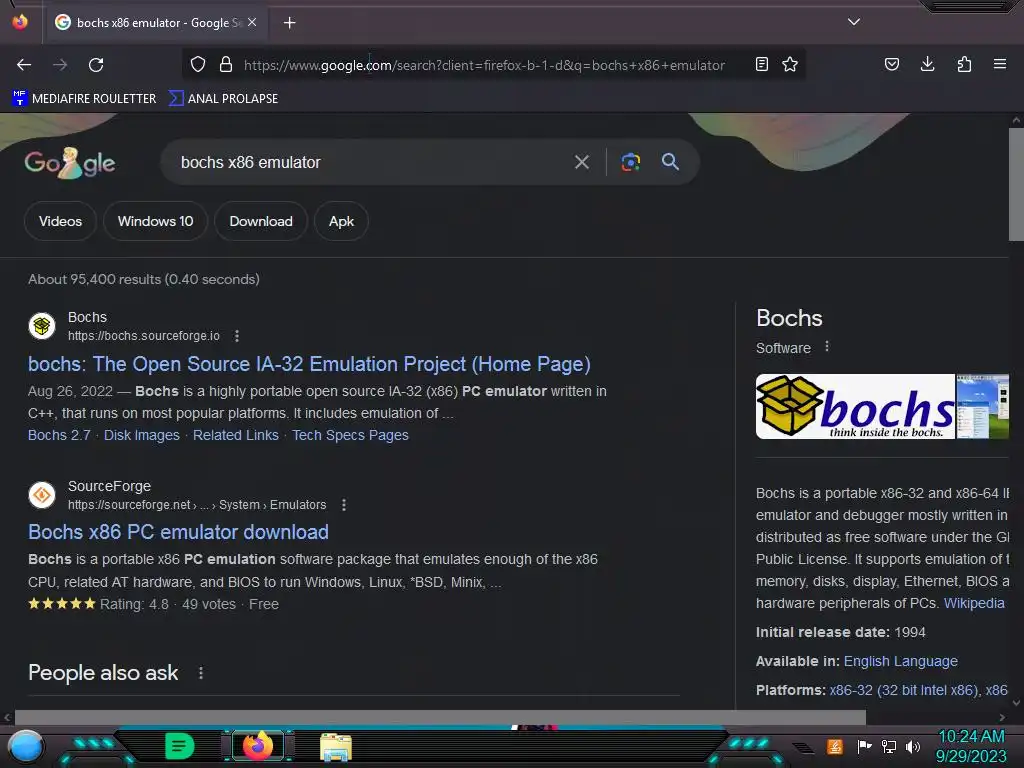Switch to Firefox in the taskbar
Screen dimensions: 1024x768
point(258,746)
